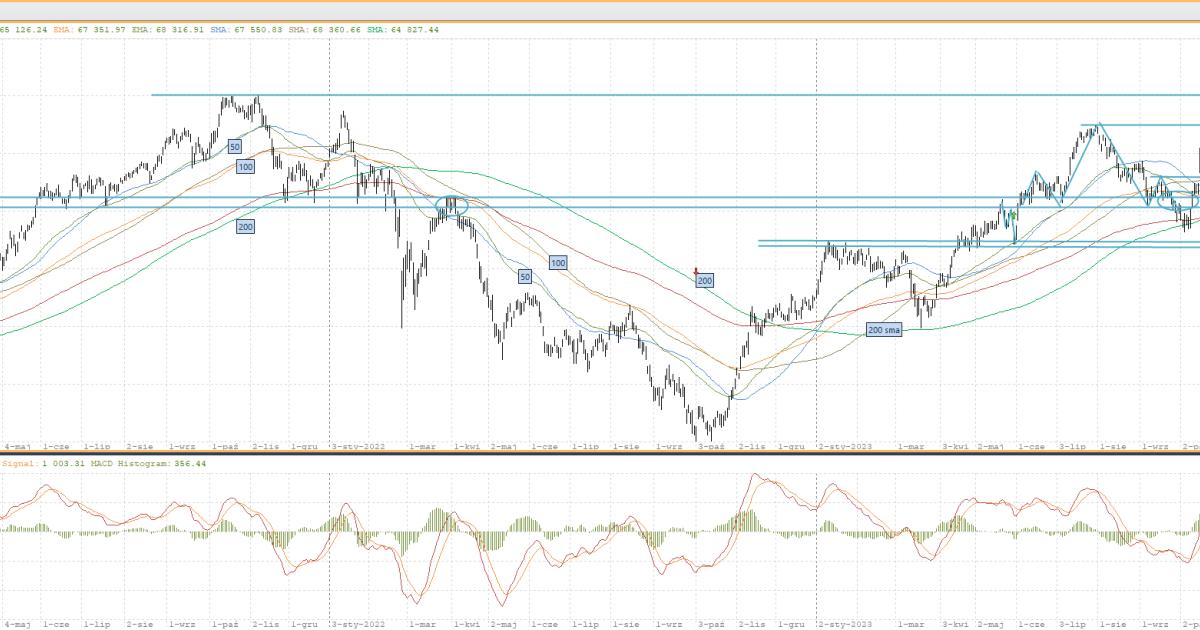The image size is (1200, 630).
Task: Select the red down-arrow marker above the 200 label
Action: [x=696, y=271]
